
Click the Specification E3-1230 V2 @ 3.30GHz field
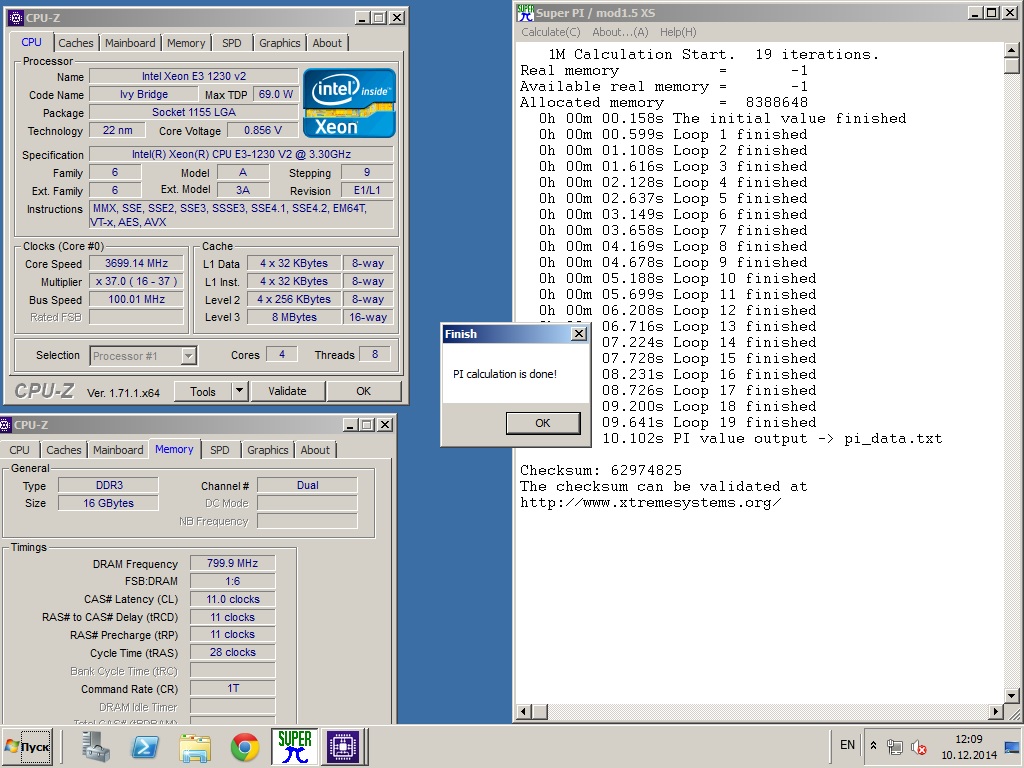click(x=242, y=154)
